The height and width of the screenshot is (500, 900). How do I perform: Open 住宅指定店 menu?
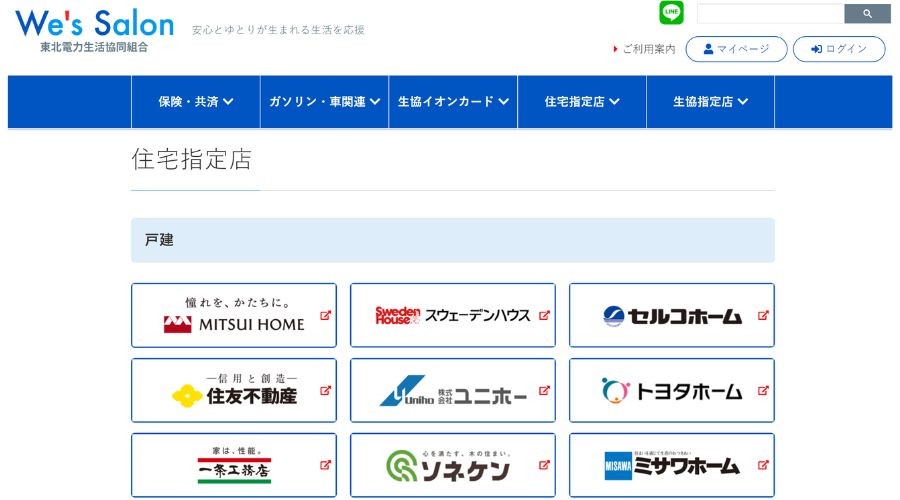tap(582, 102)
